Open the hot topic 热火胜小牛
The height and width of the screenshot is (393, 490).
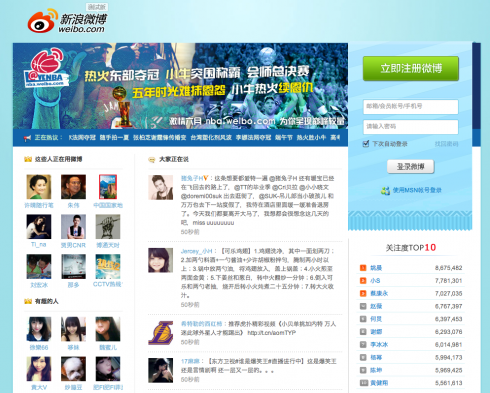click(x=311, y=137)
